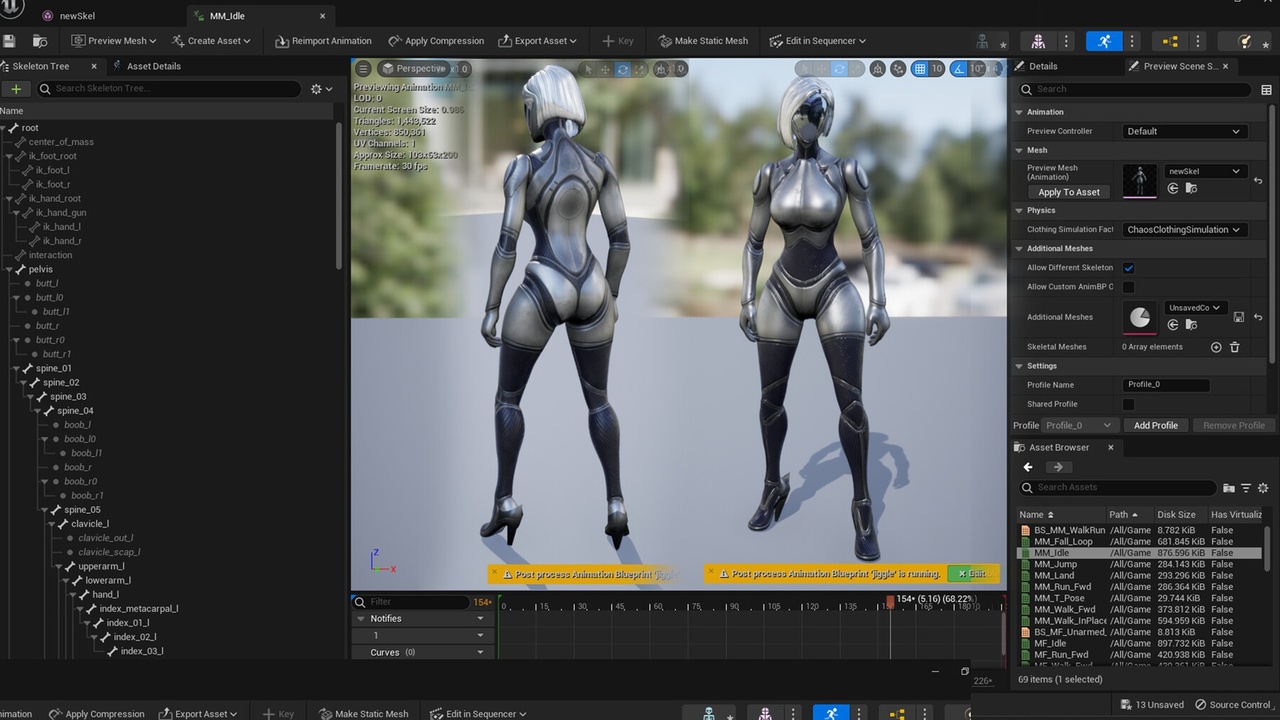Click the save icon beside Additional Meshes
This screenshot has height=720, width=1280.
(1239, 317)
